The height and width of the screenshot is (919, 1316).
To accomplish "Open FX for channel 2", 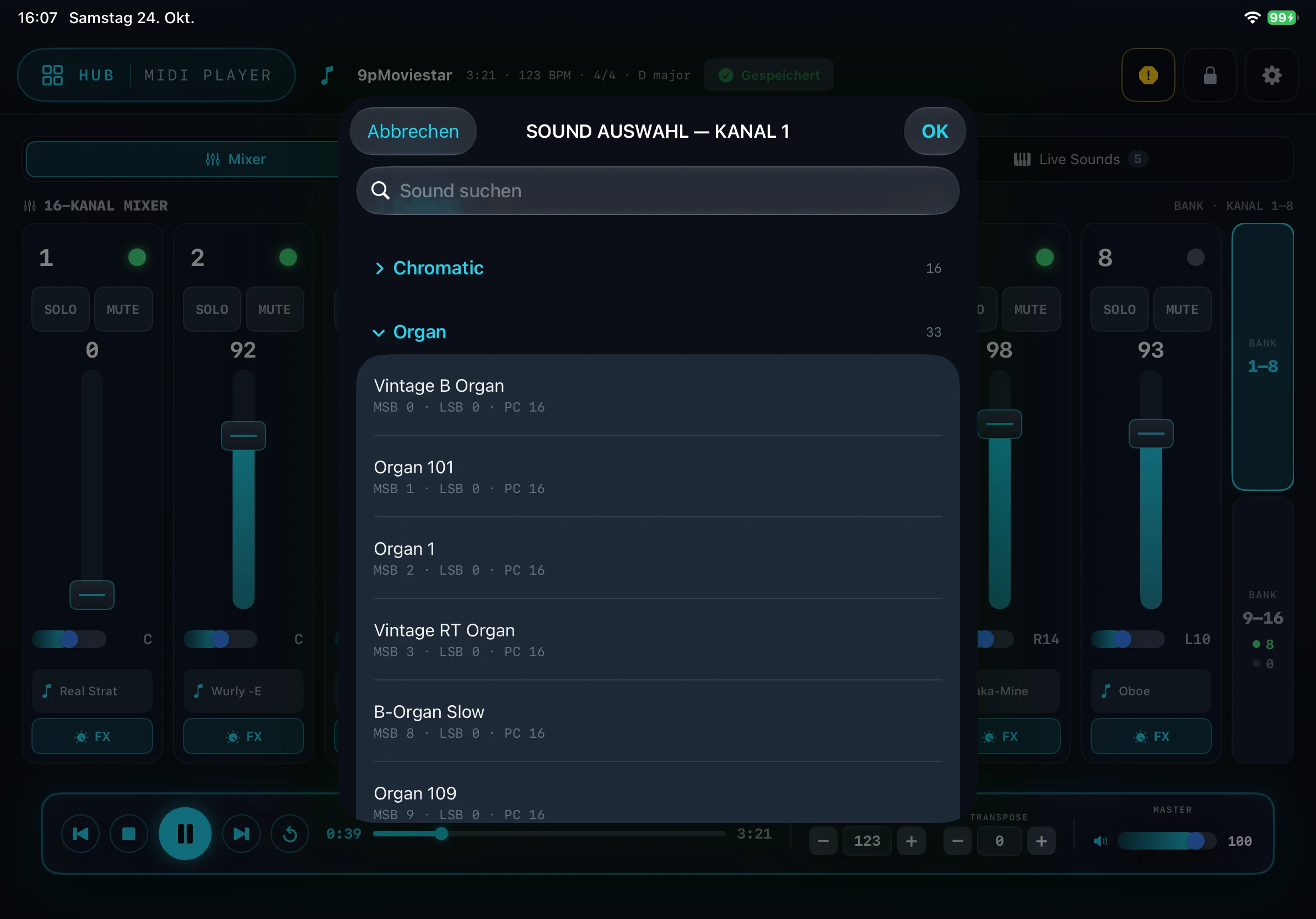I will (x=243, y=736).
